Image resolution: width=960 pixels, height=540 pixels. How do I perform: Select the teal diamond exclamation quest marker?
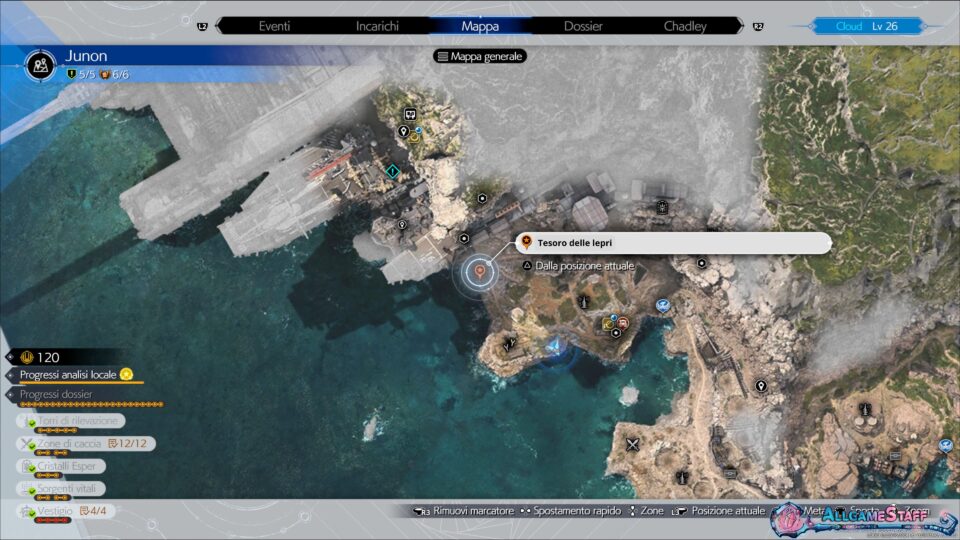pyautogui.click(x=392, y=172)
